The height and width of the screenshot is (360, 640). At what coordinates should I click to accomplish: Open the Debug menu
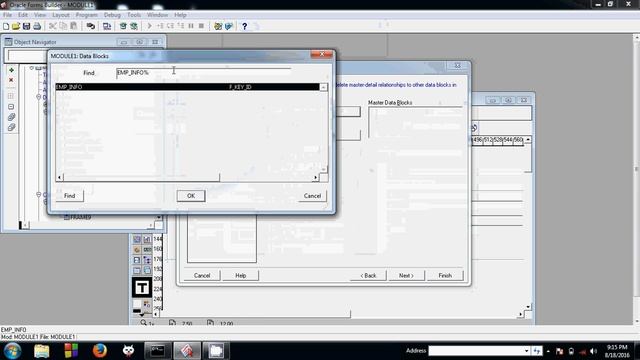click(x=112, y=15)
